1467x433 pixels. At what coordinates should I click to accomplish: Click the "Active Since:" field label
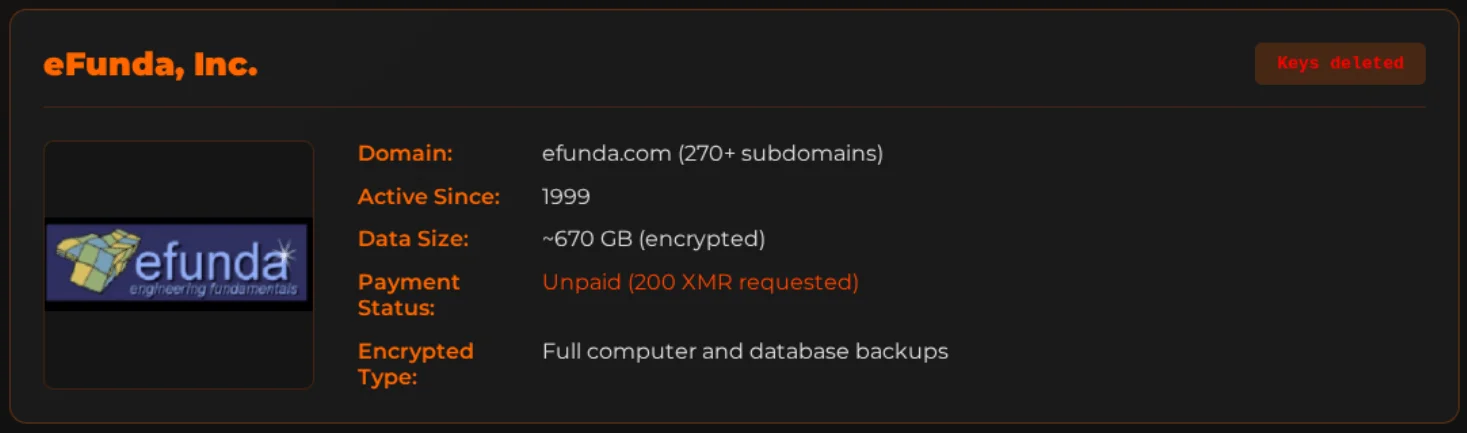[429, 196]
